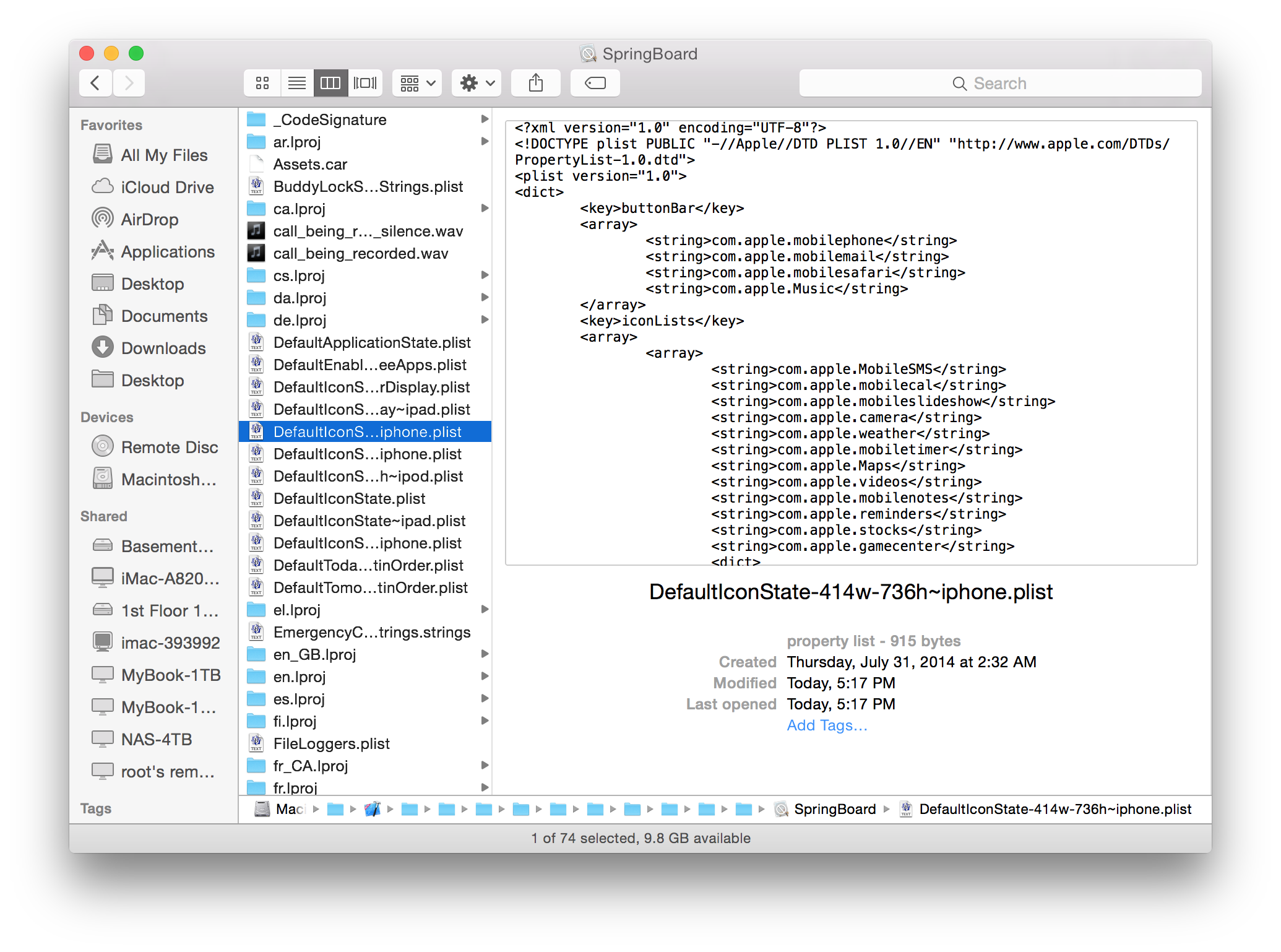The image size is (1281, 952).
Task: Expand the en.lproj folder arrow
Action: (485, 676)
